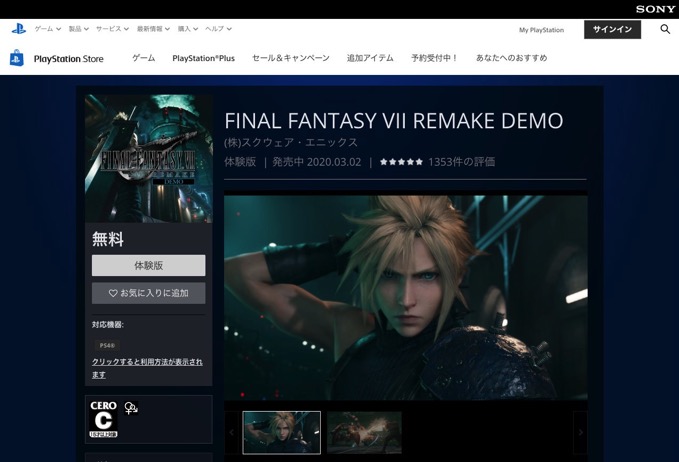Expand the サービス dropdown menu

pos(112,29)
